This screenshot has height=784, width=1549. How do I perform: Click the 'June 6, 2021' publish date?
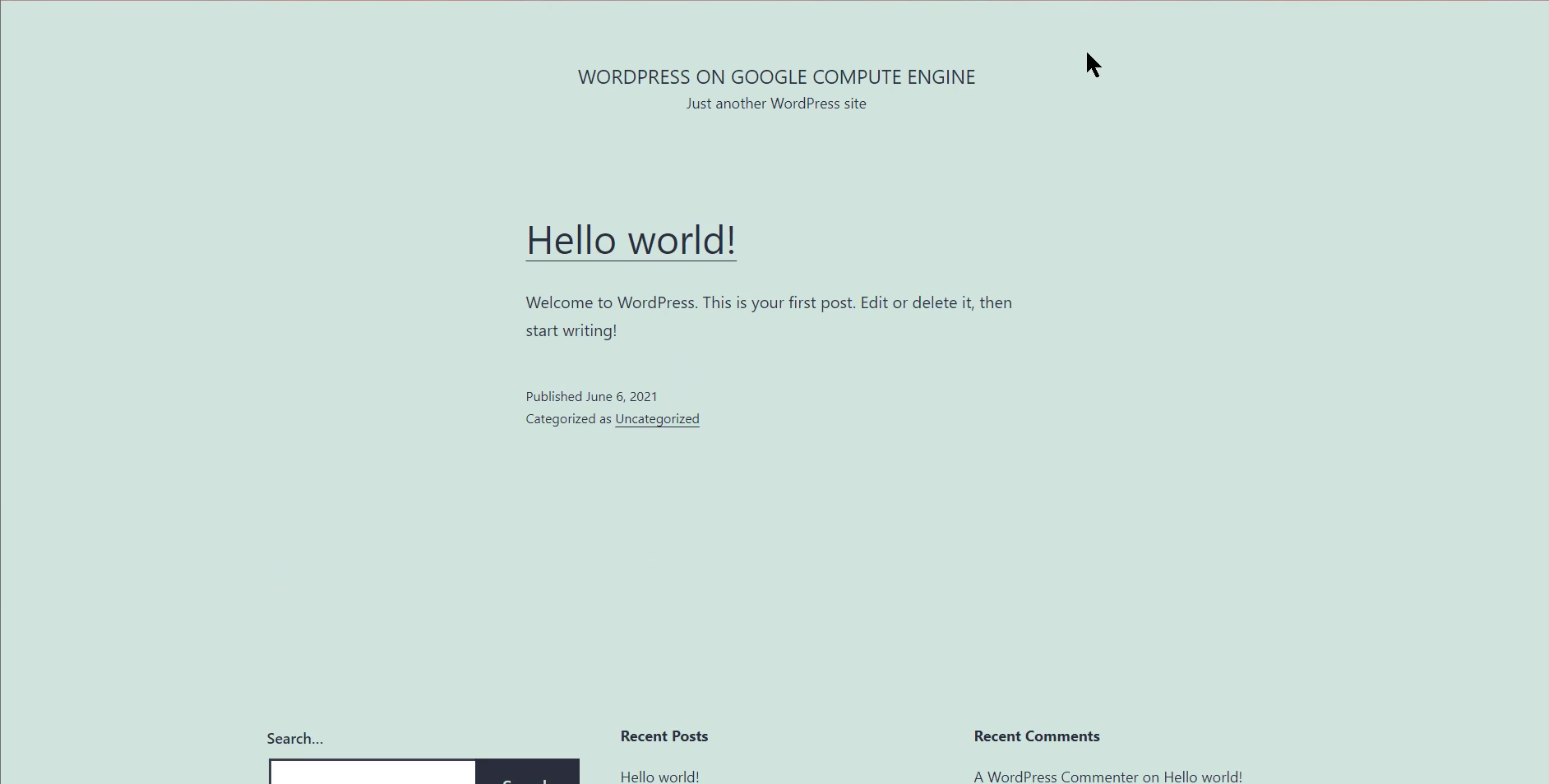[622, 396]
